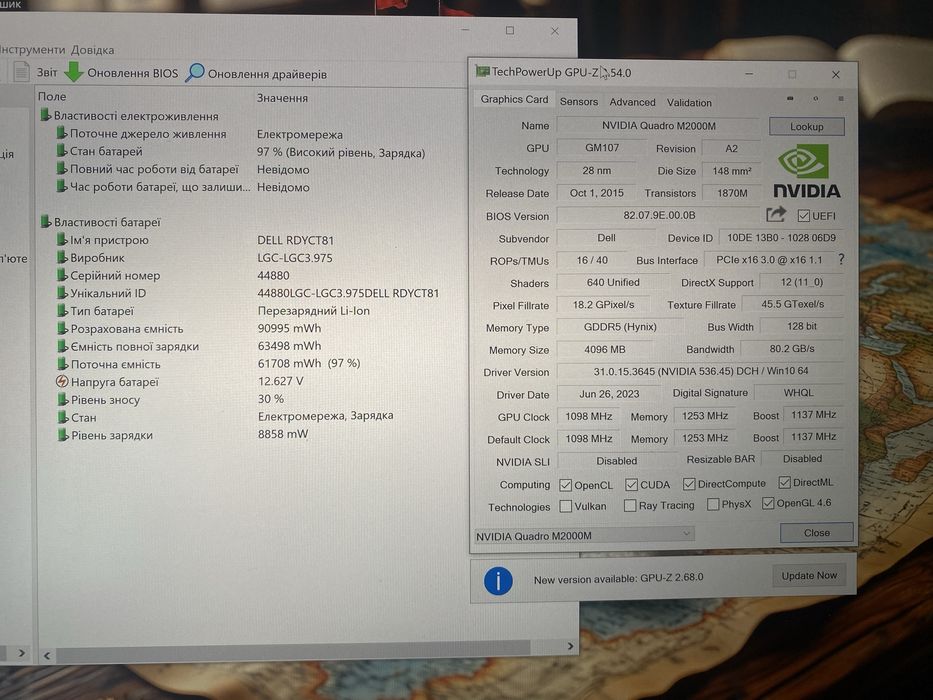Click the report page icon in toolbar
The image size is (933, 700).
coord(21,71)
